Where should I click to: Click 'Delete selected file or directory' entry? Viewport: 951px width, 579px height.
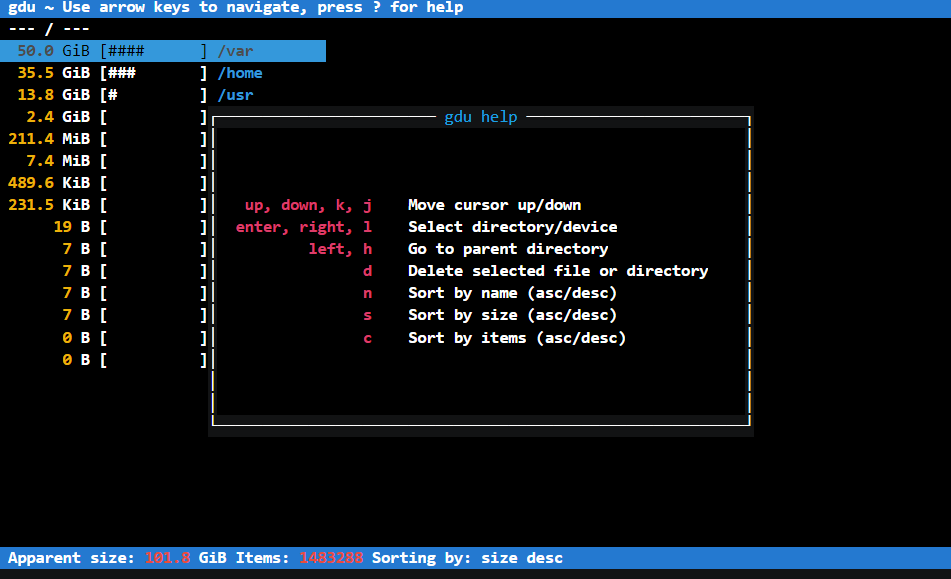click(557, 271)
